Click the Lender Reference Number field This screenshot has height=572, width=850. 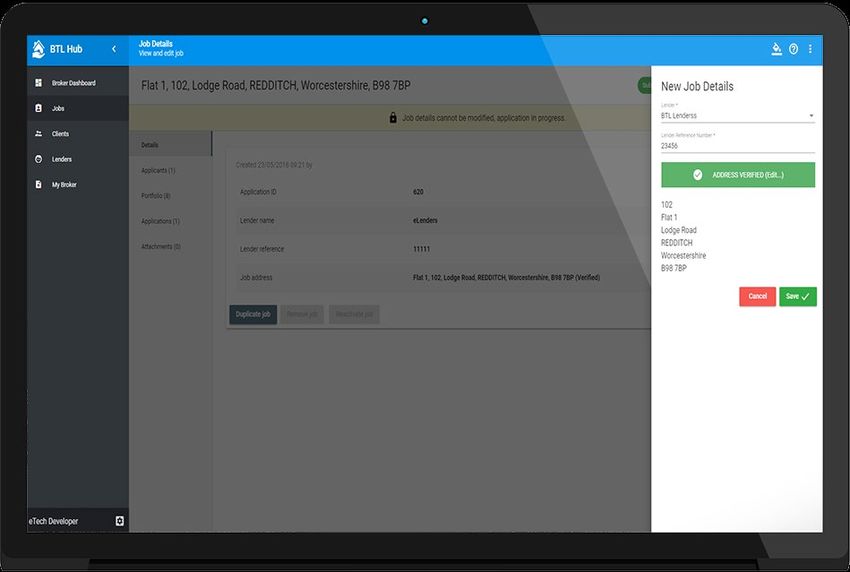tap(737, 146)
